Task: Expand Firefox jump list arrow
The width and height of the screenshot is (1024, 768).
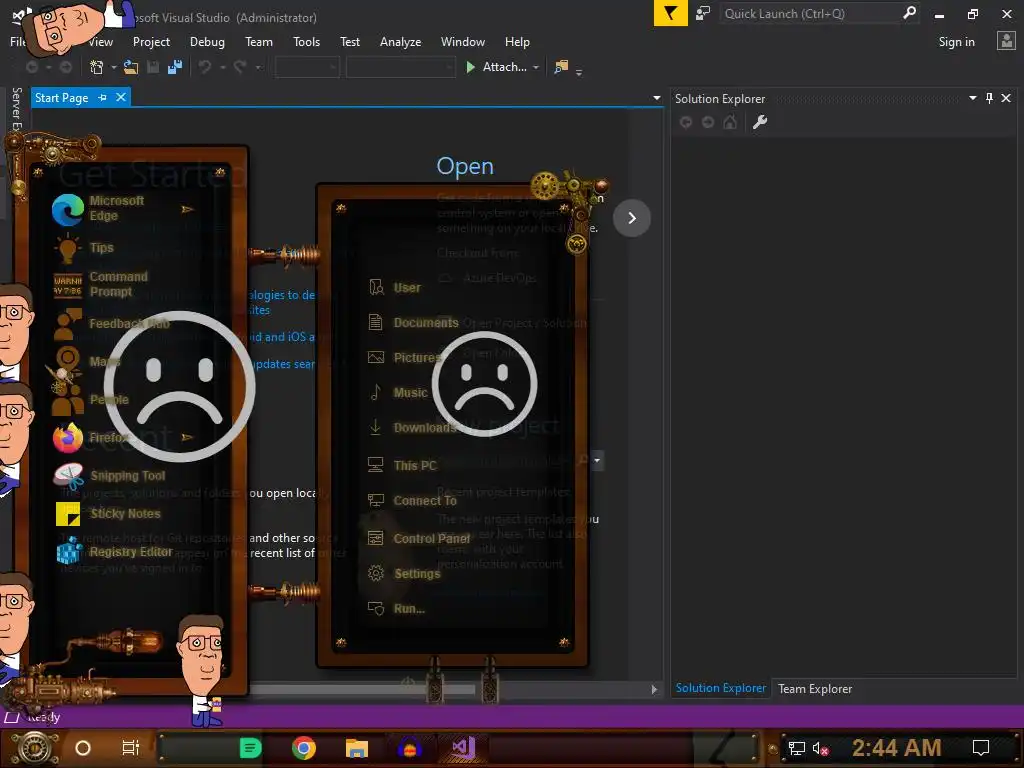Action: pyautogui.click(x=187, y=437)
